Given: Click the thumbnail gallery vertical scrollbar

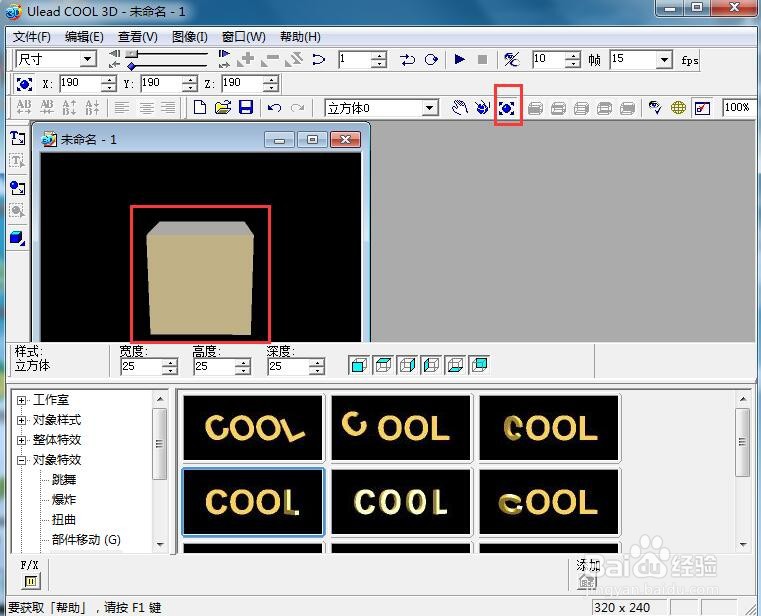Looking at the screenshot, I should (x=742, y=471).
